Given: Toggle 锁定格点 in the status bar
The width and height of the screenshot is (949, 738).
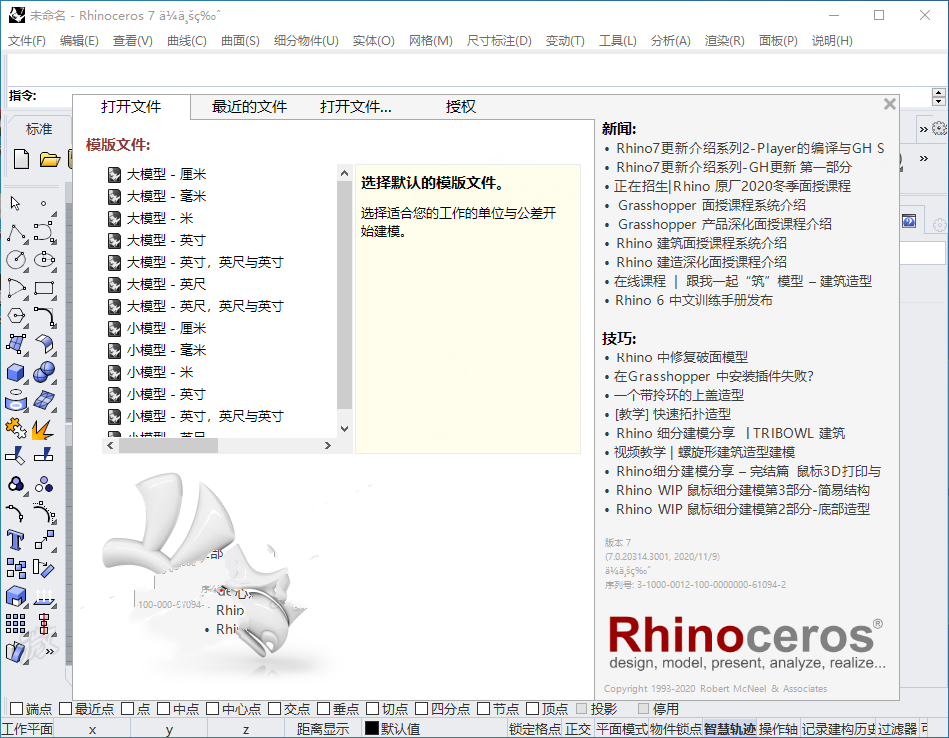Looking at the screenshot, I should tap(534, 729).
